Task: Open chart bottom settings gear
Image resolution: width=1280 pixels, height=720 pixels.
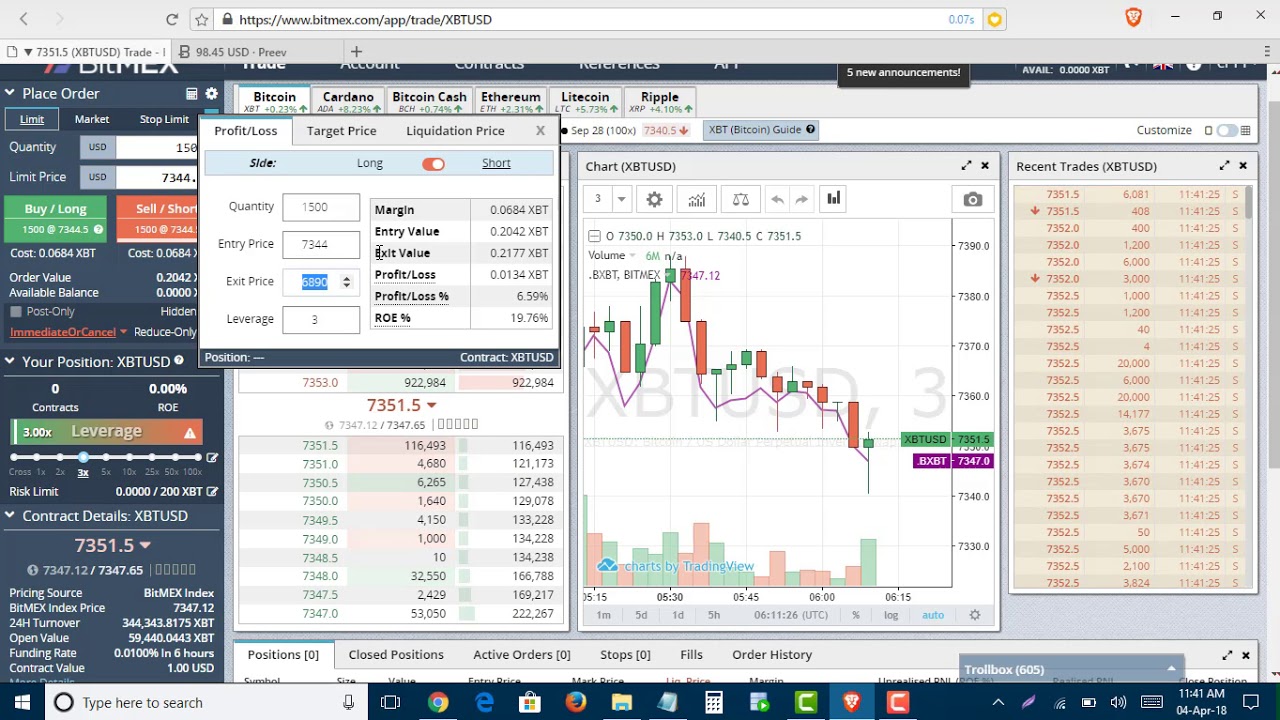Action: click(974, 615)
